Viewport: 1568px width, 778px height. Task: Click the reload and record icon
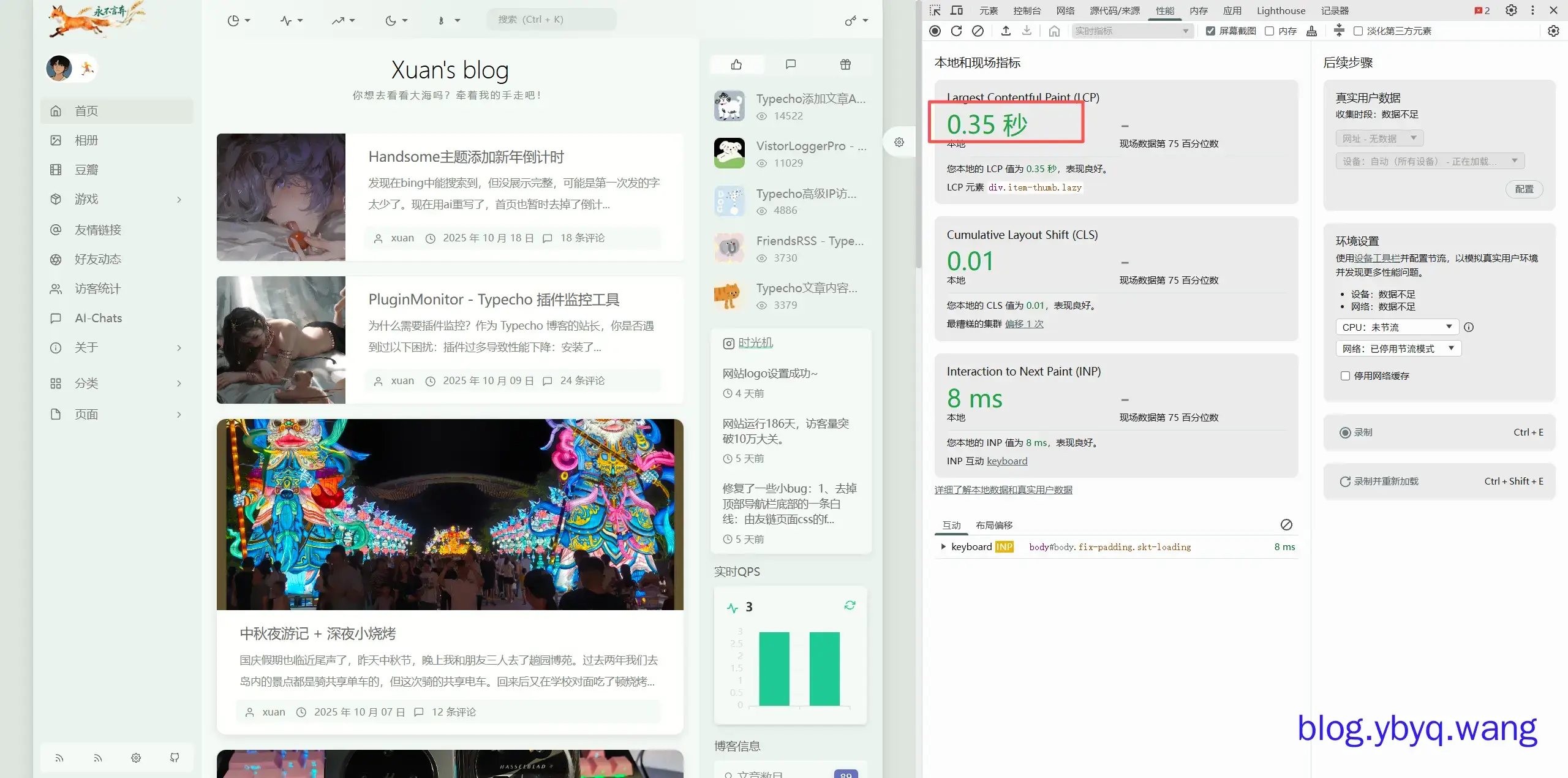tap(956, 31)
